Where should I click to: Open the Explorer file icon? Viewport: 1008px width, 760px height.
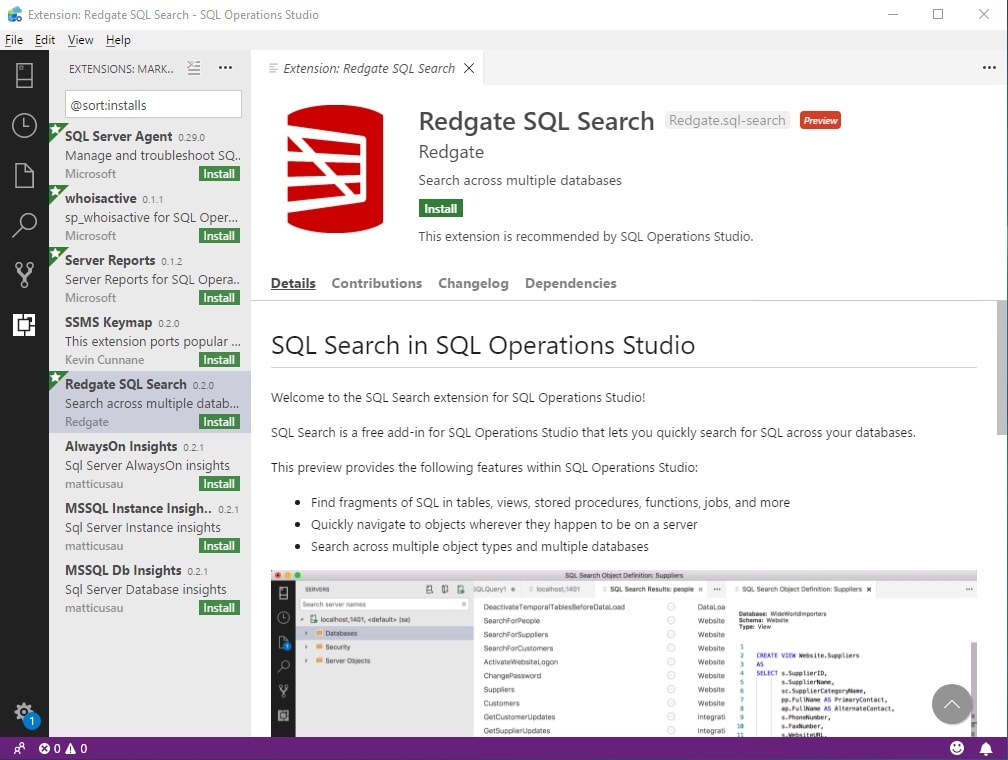[24, 176]
